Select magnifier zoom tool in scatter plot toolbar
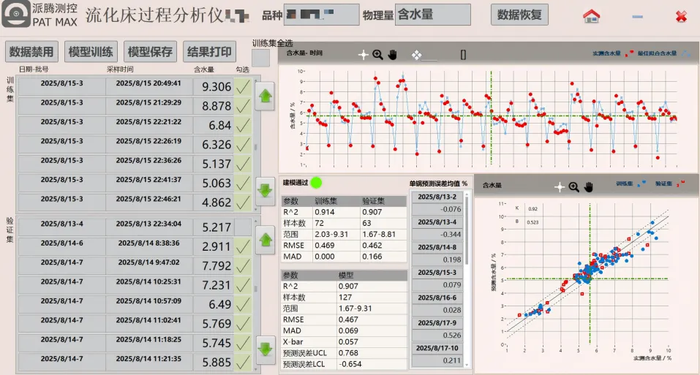This screenshot has height=375, width=700. click(x=574, y=187)
